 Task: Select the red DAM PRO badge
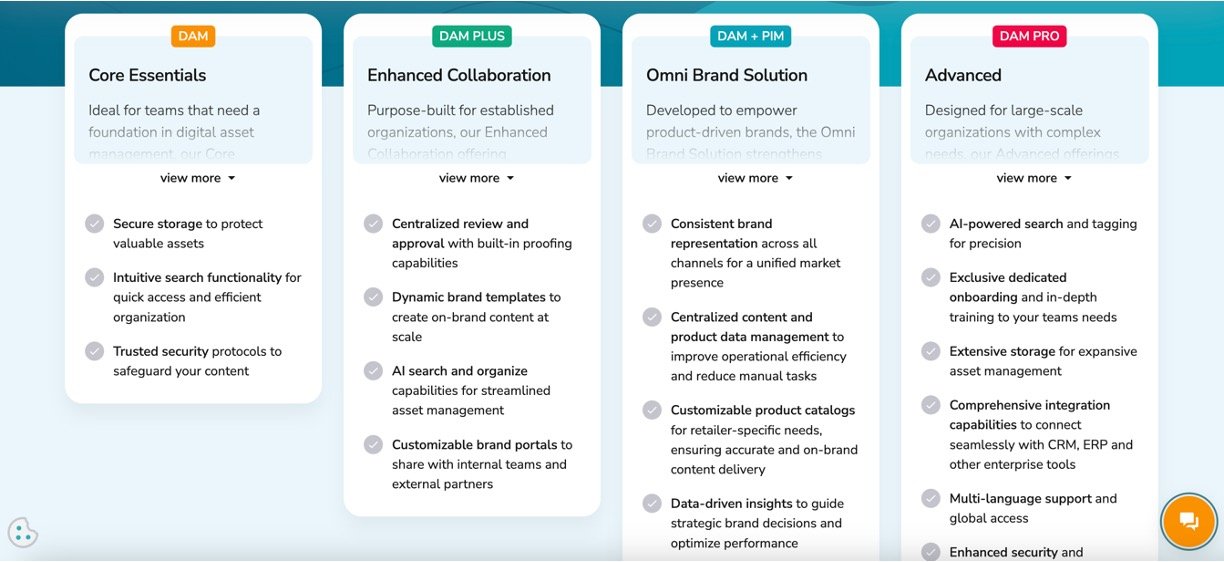click(x=1029, y=36)
